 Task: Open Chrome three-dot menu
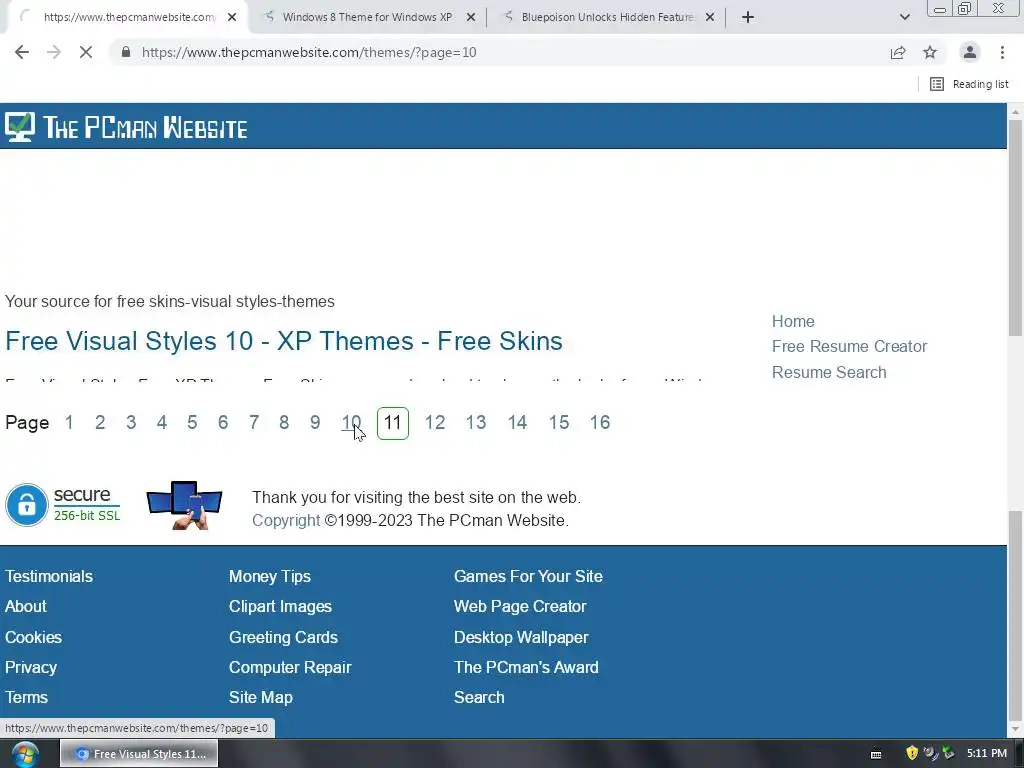[1002, 52]
